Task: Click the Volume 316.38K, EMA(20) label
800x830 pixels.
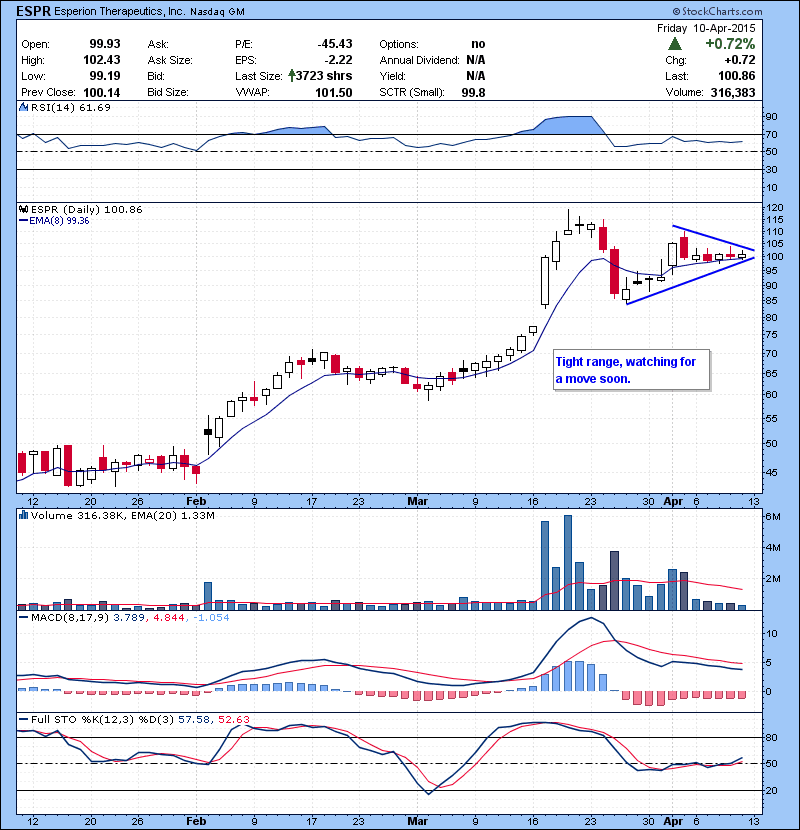Action: (123, 515)
